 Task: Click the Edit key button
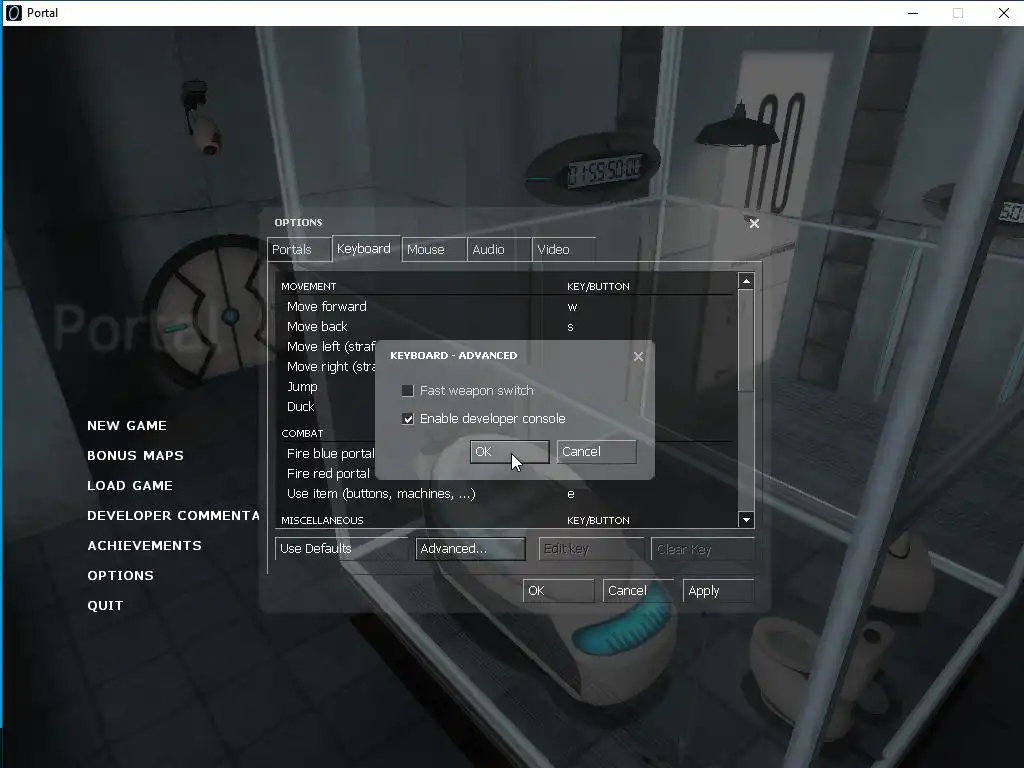[x=591, y=549]
